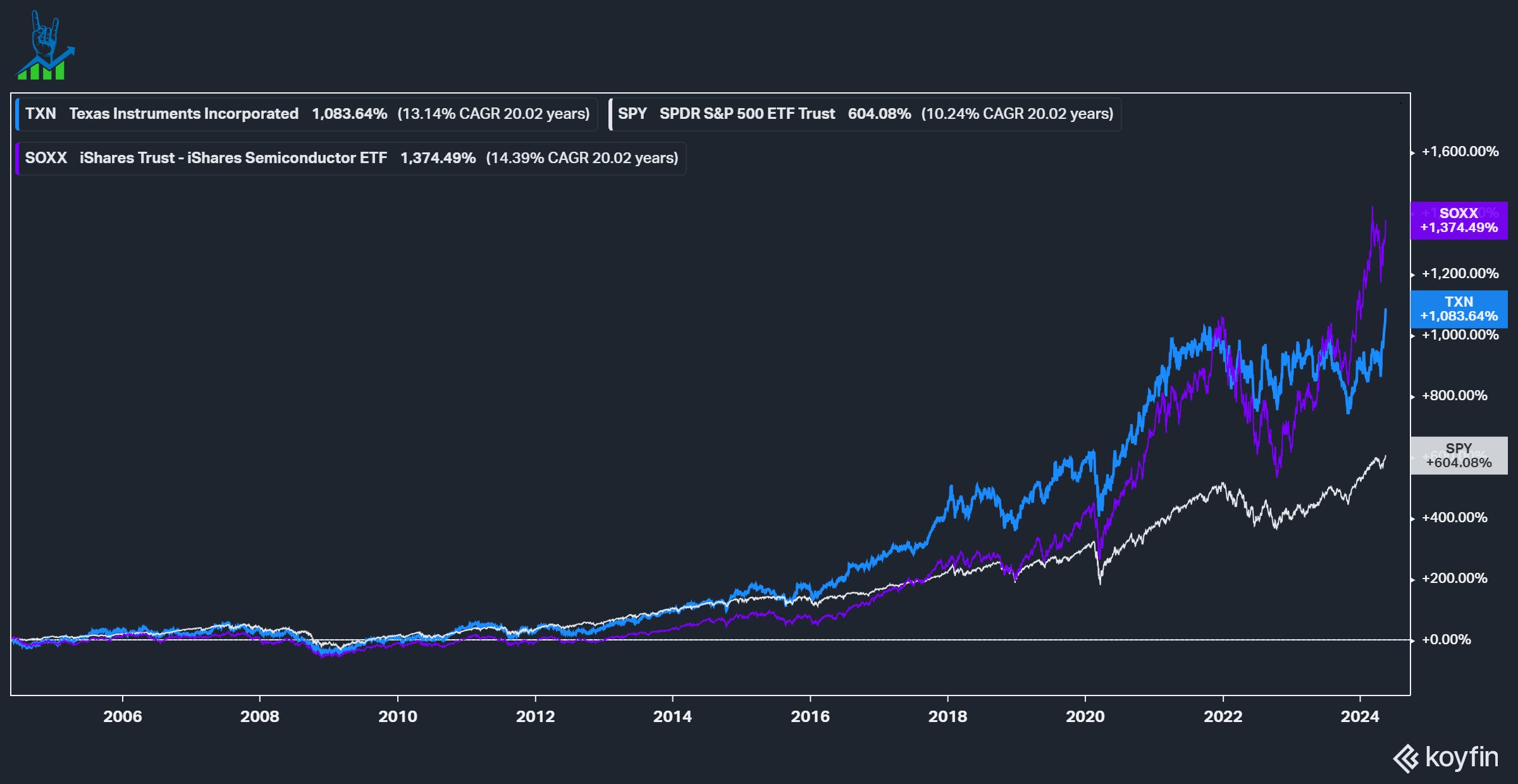Click the white SPY legend color bar
Image resolution: width=1518 pixels, height=784 pixels.
click(x=610, y=114)
